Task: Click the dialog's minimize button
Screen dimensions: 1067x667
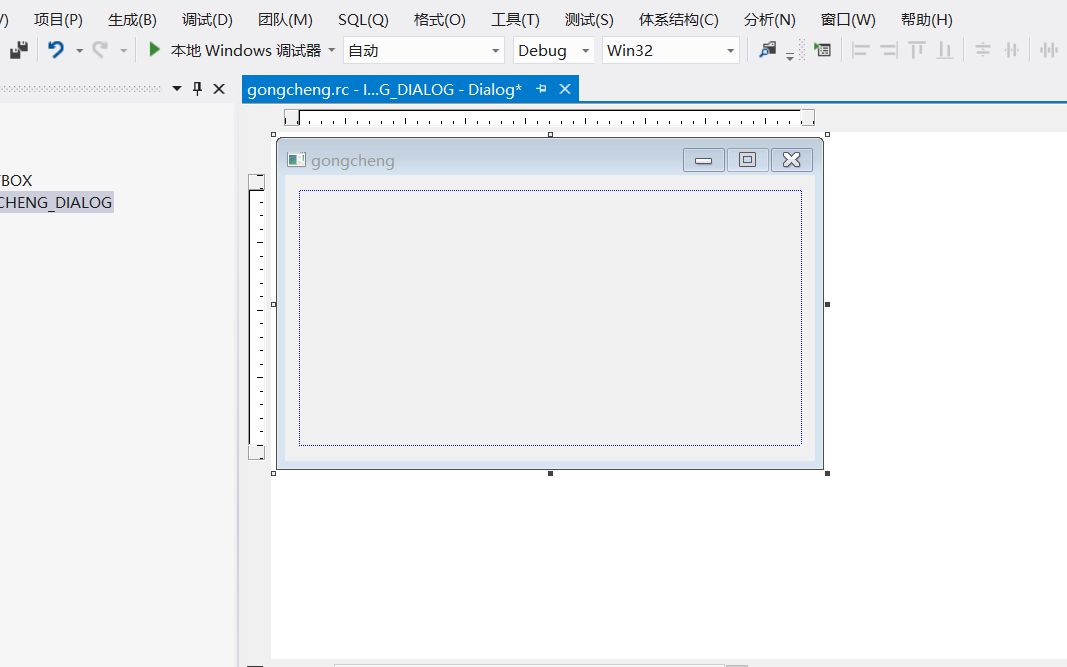Action: click(704, 160)
